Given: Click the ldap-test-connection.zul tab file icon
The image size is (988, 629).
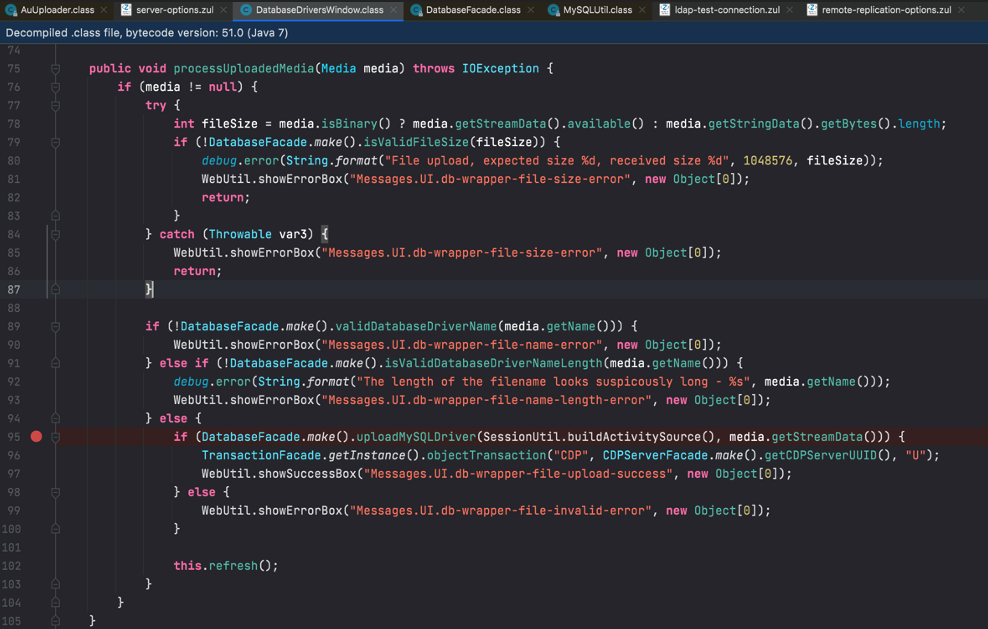Looking at the screenshot, I should [x=665, y=10].
